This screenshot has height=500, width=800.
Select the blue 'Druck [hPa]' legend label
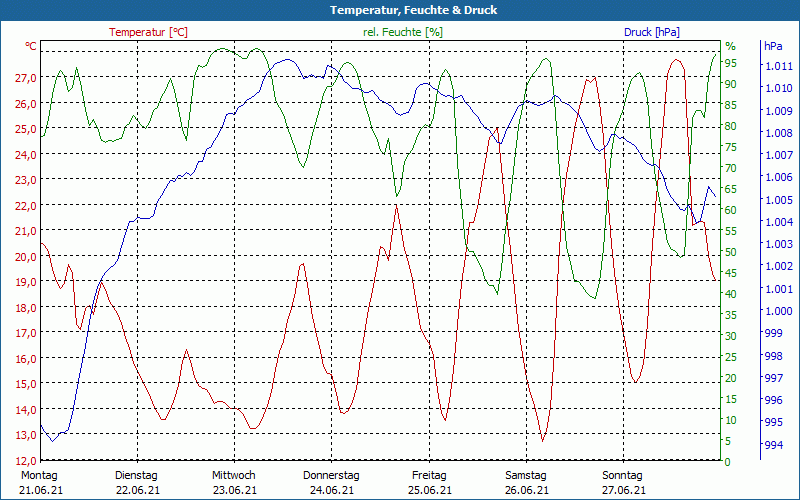[x=652, y=32]
